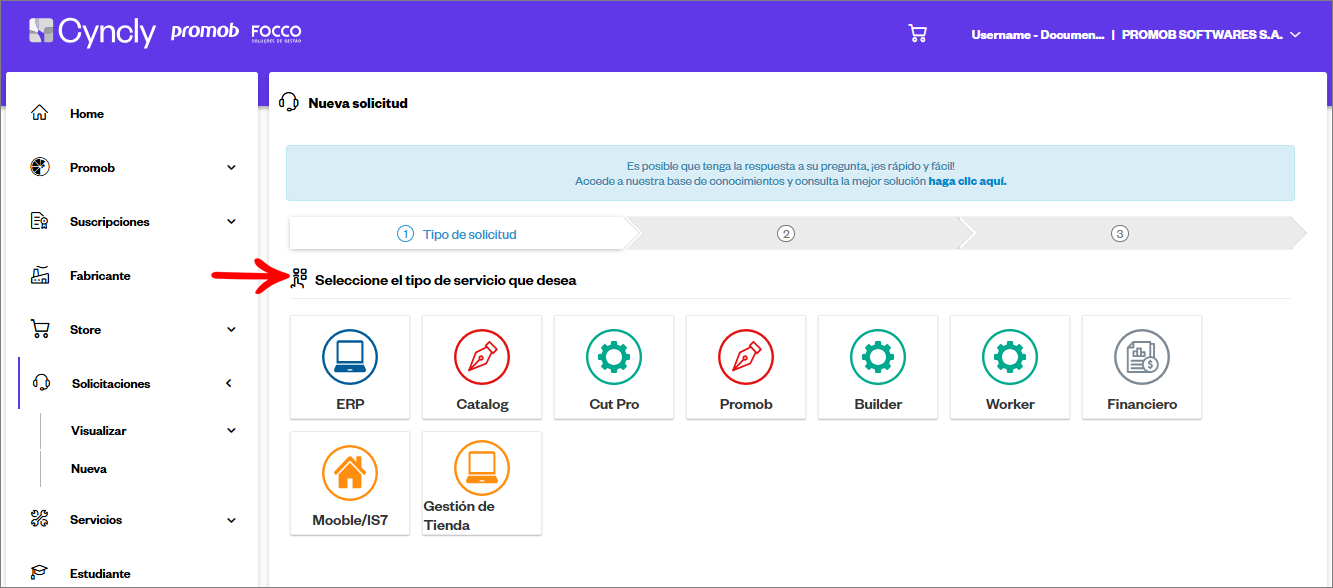Expand the Servicios chevron
1333x588 pixels.
231,520
